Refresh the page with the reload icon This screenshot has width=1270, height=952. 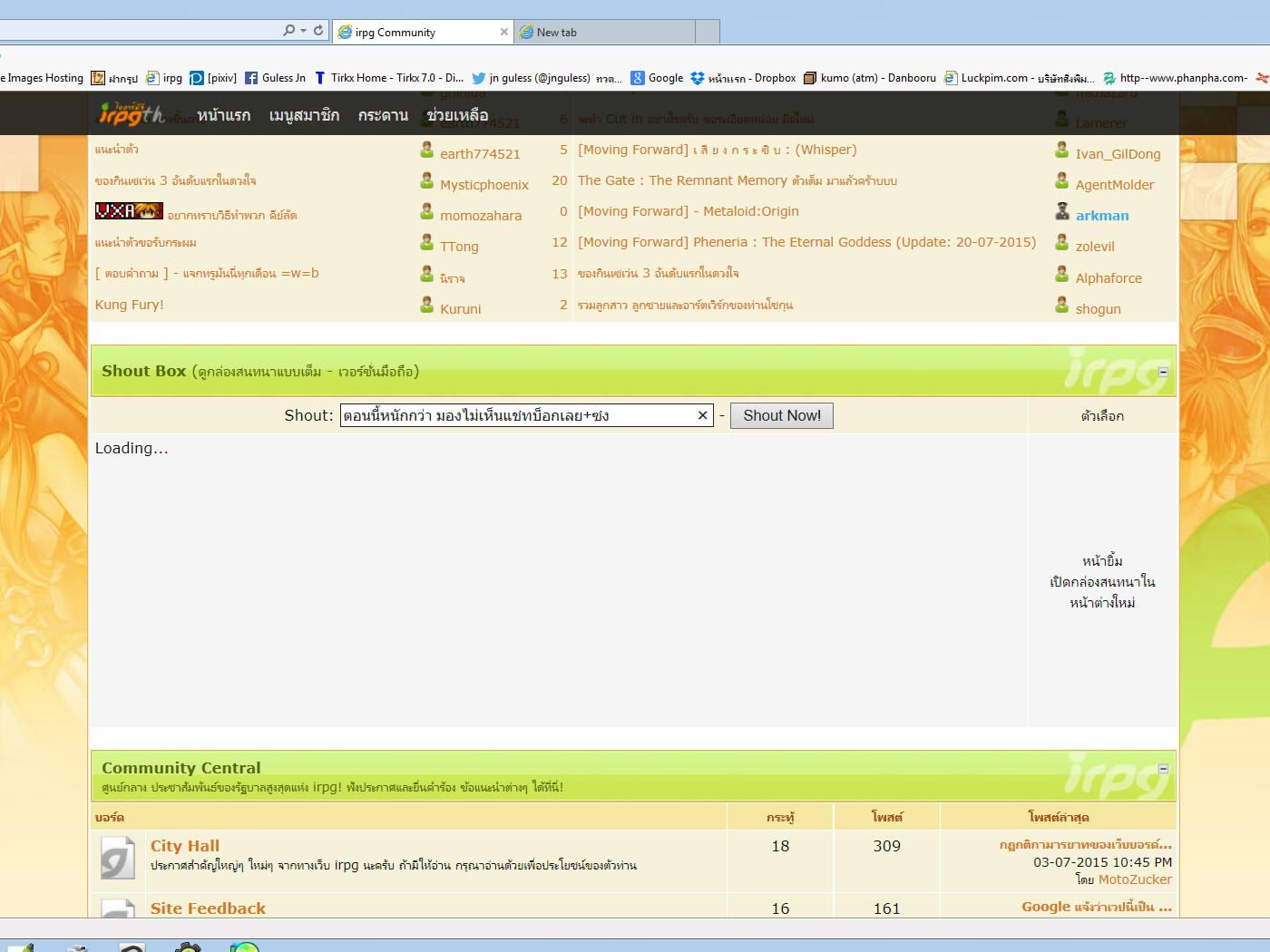(318, 31)
